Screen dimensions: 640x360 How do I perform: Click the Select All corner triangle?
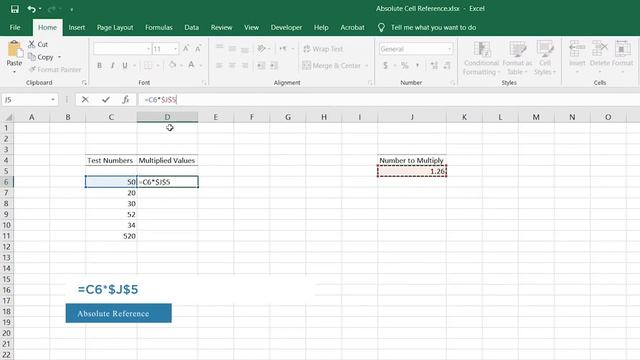pyautogui.click(x=8, y=118)
